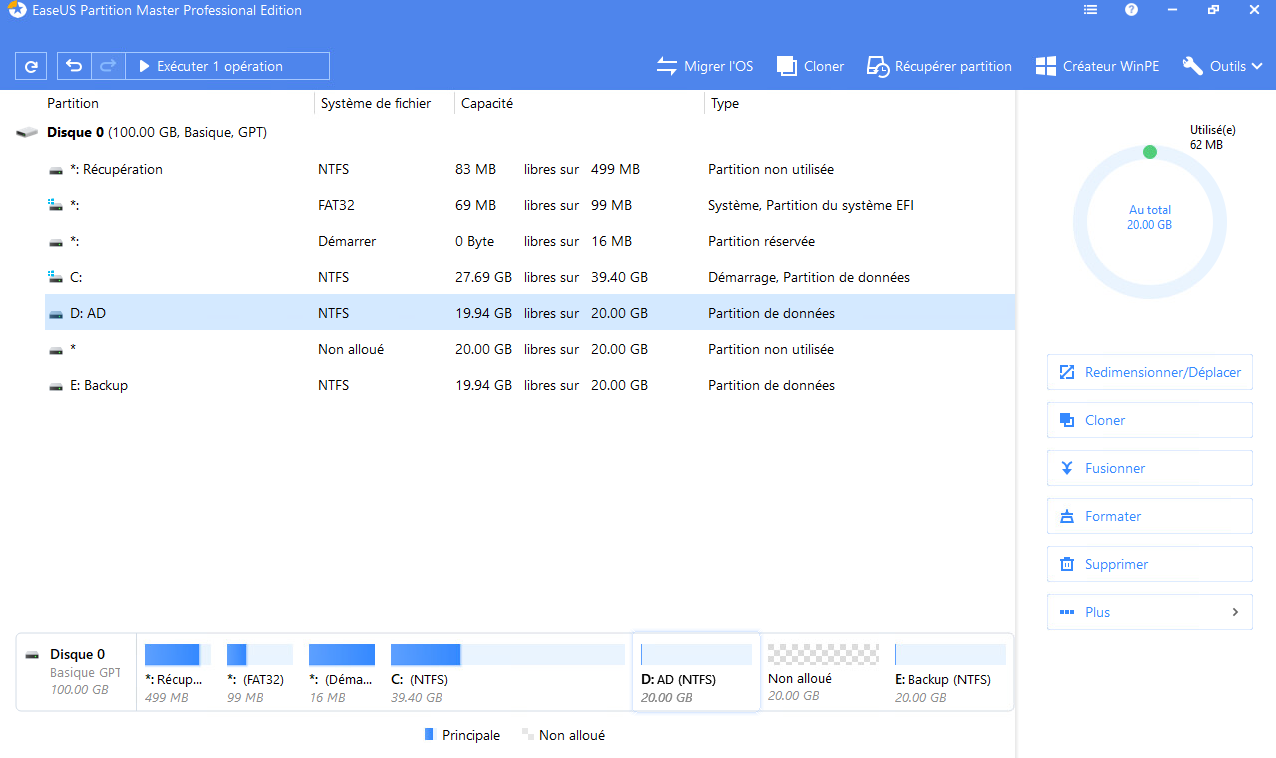Click the usage donut chart
The width and height of the screenshot is (1276, 758).
[1149, 223]
